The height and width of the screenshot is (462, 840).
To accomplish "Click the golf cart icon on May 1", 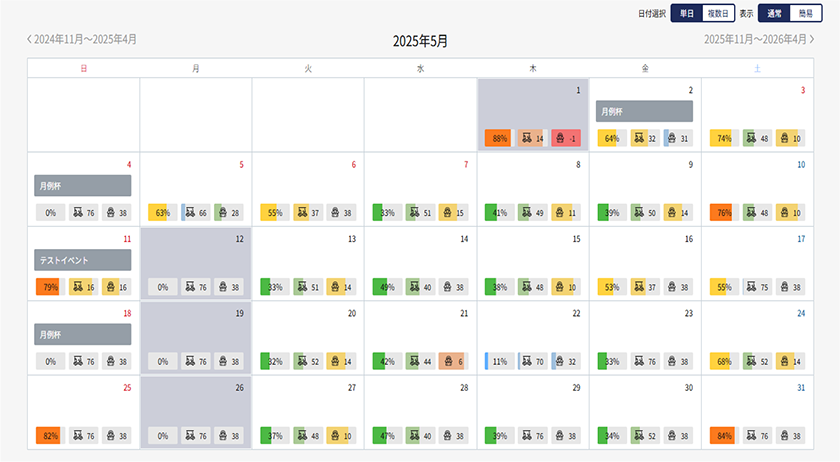I will [526, 139].
